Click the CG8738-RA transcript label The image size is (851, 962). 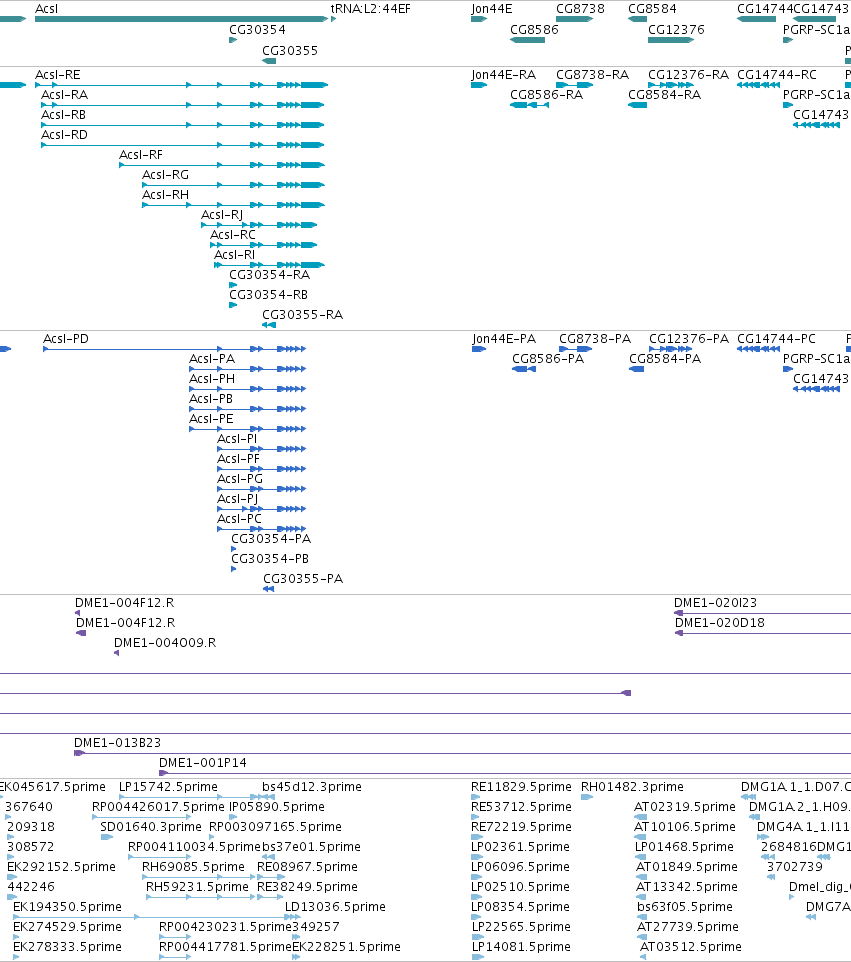pyautogui.click(x=592, y=75)
